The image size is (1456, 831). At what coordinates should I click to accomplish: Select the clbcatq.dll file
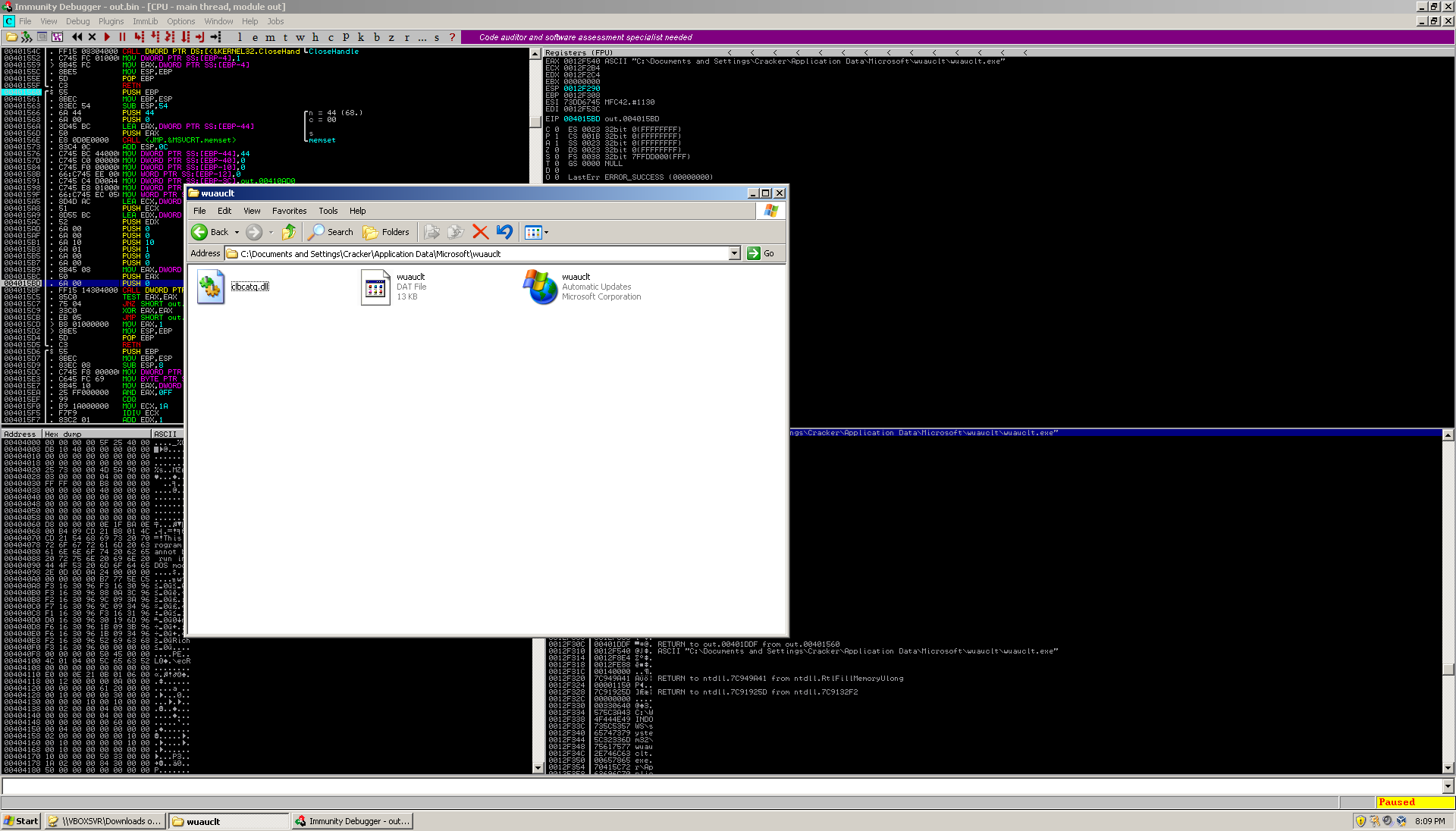[234, 287]
